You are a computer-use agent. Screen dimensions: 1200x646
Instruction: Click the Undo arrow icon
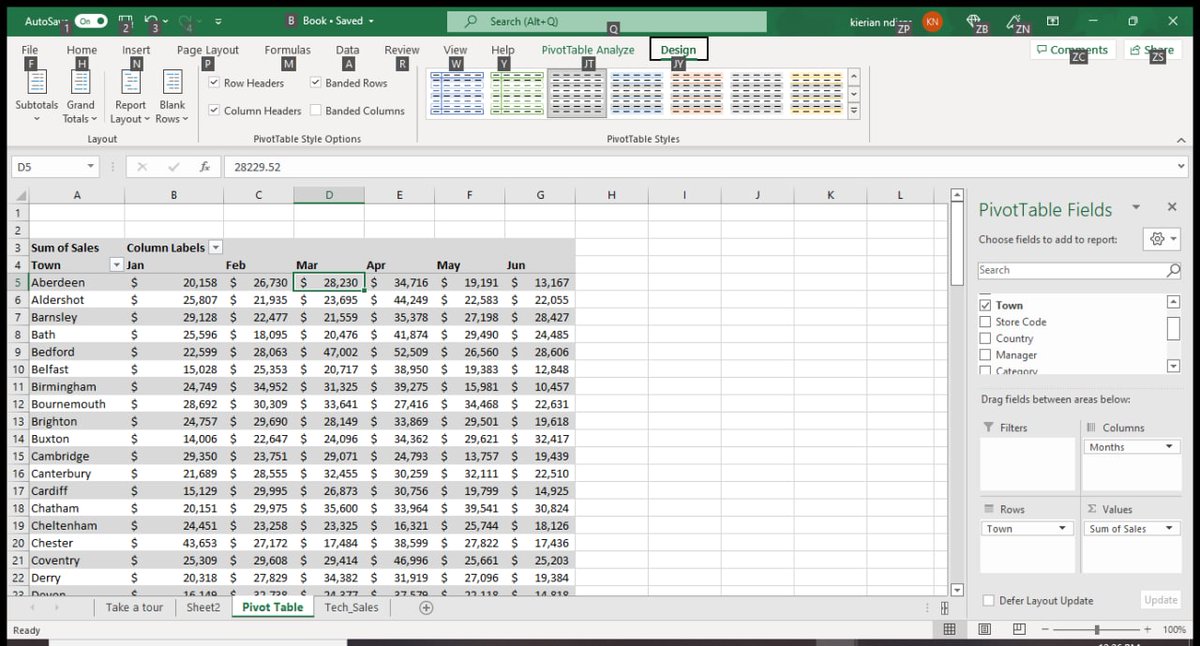pos(151,20)
